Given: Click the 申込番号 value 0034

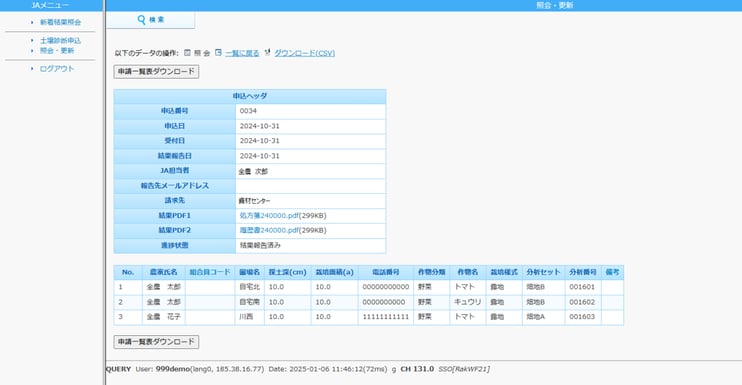Looking at the screenshot, I should point(248,111).
